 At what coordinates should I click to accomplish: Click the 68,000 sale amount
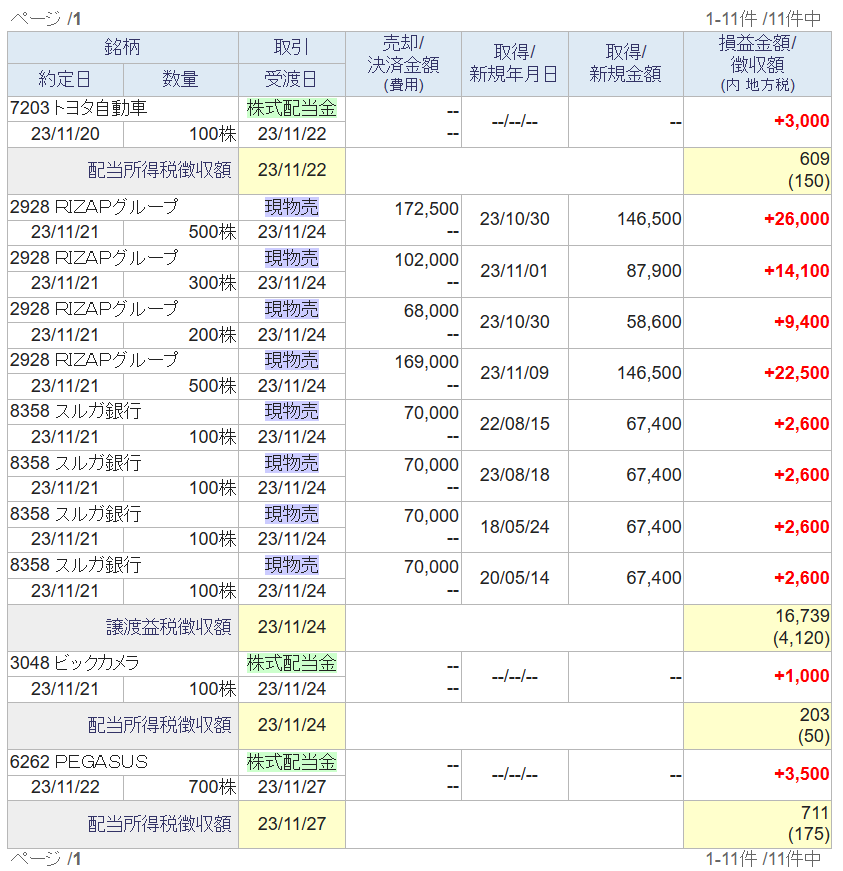431,311
